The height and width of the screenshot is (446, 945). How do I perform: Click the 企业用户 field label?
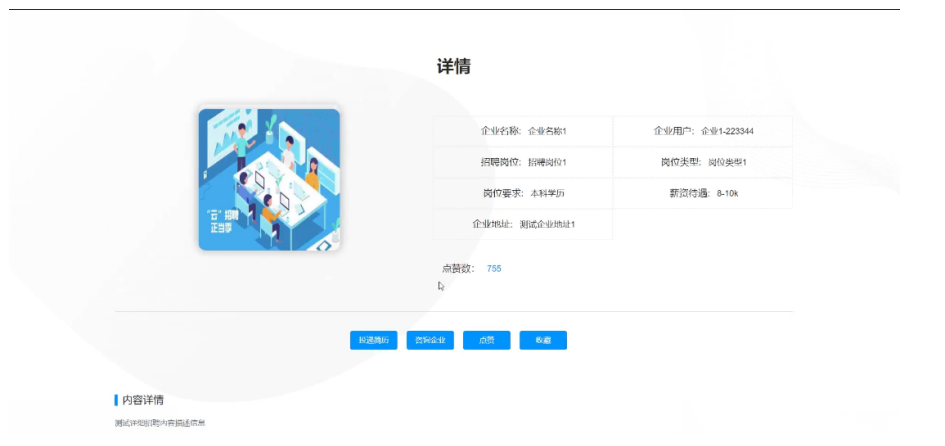click(674, 131)
